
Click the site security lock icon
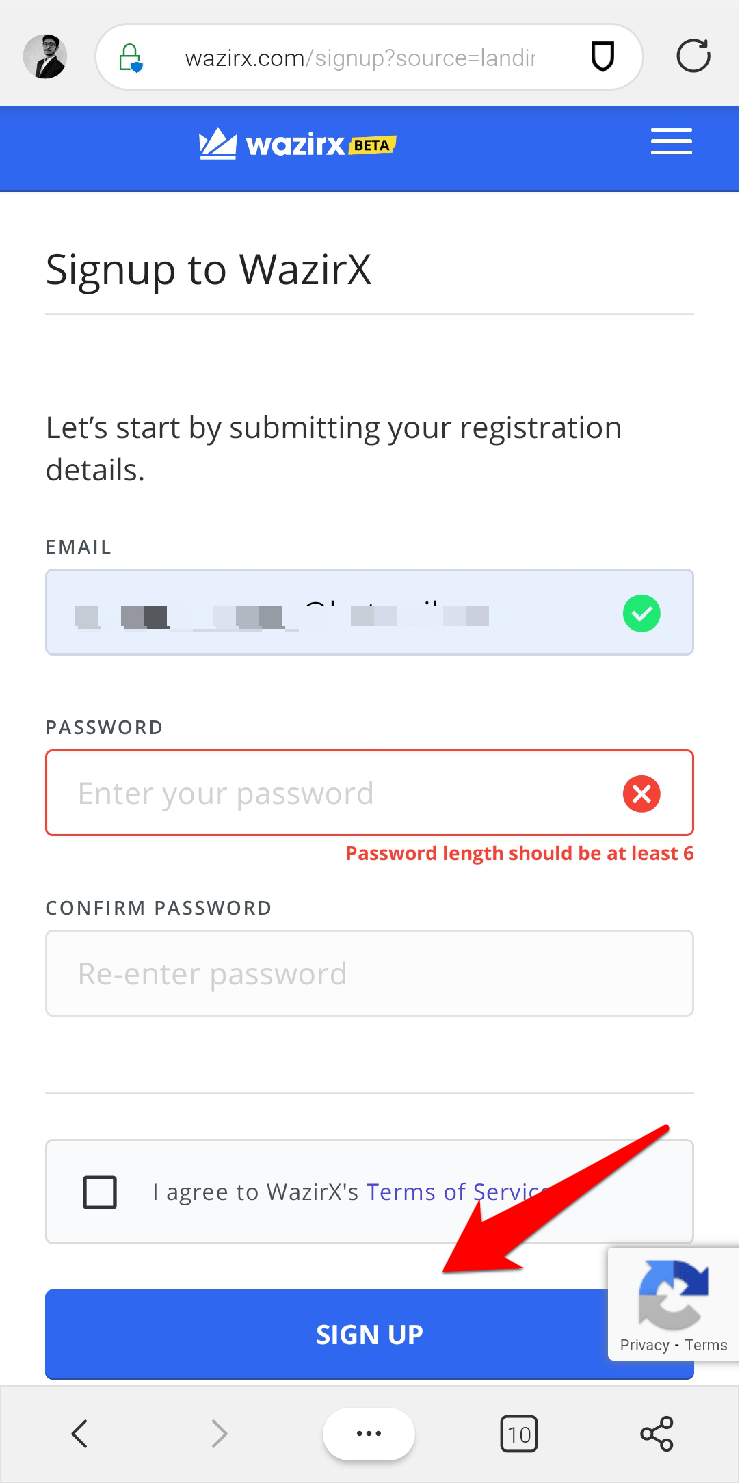point(131,57)
